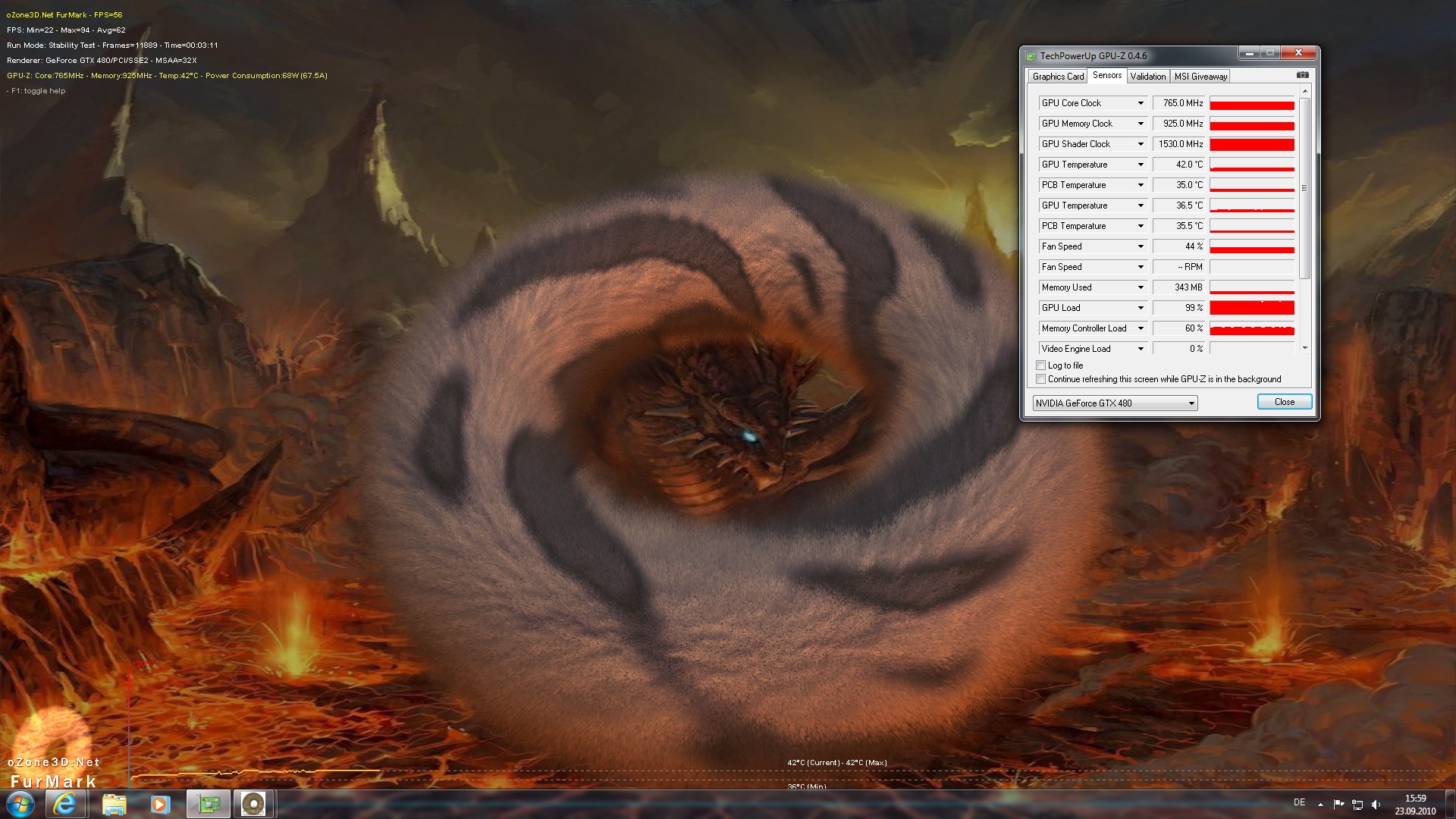Open the Windows Start menu
1456x819 pixels.
(x=20, y=804)
